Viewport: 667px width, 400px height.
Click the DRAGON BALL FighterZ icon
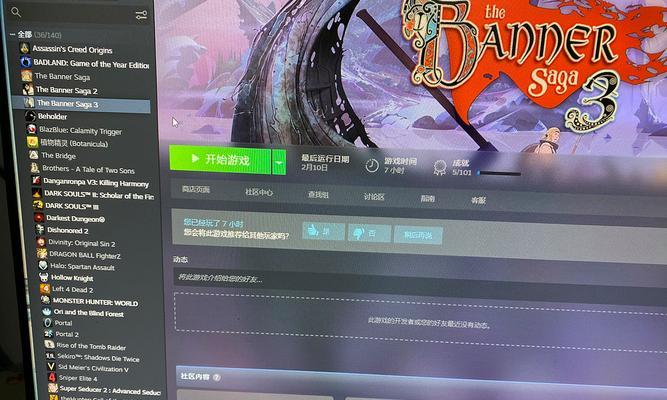[42, 254]
